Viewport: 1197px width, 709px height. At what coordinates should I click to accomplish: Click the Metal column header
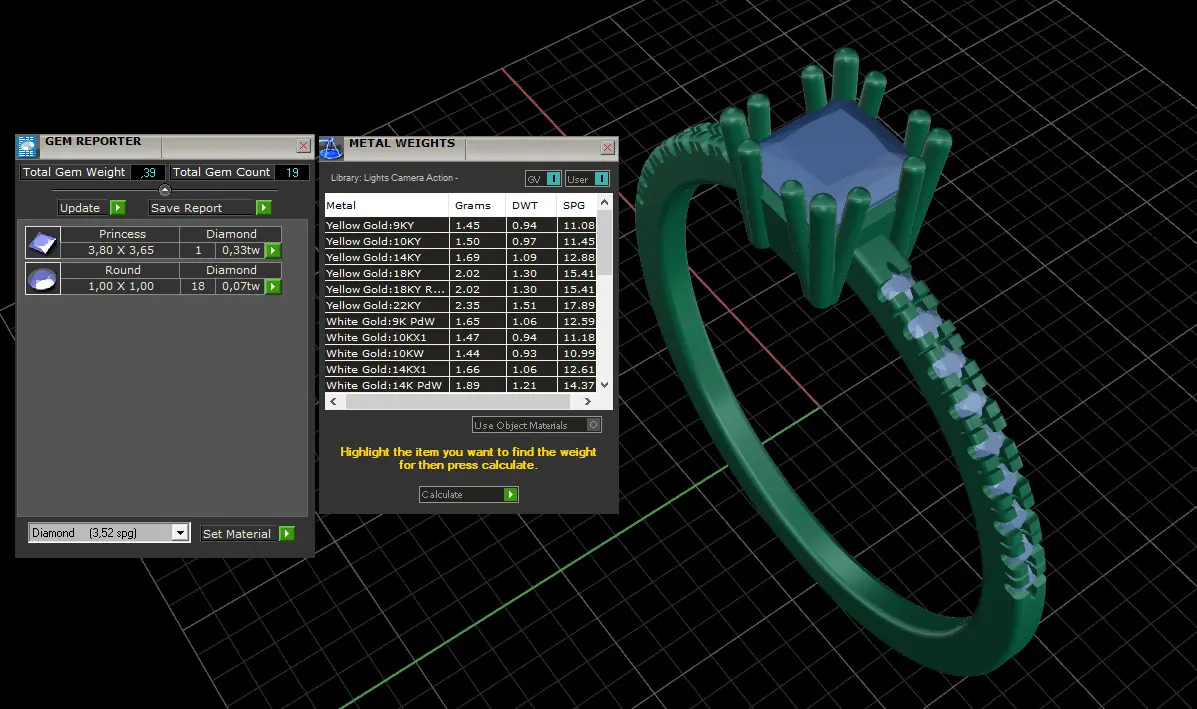pyautogui.click(x=386, y=205)
